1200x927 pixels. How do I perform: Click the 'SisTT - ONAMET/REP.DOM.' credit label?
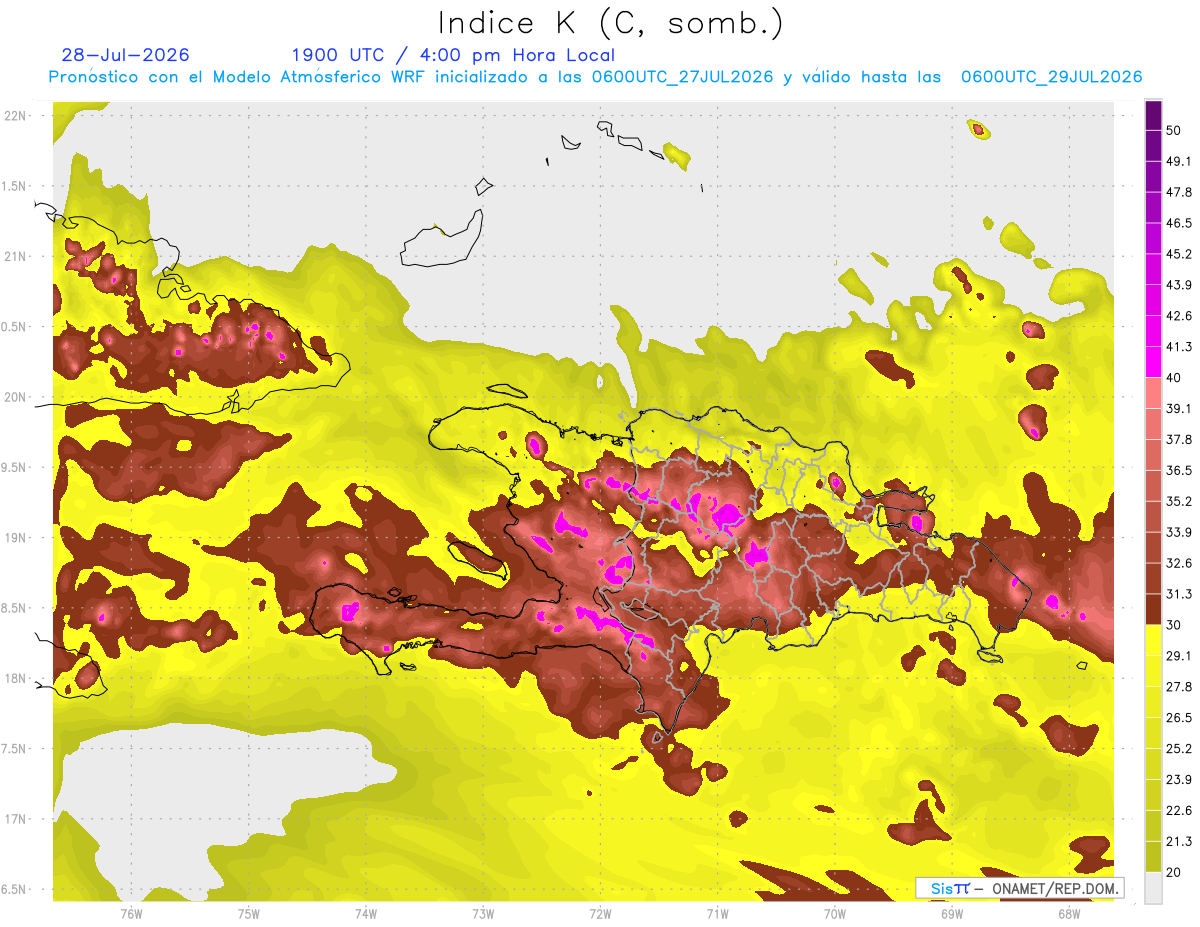point(1019,888)
